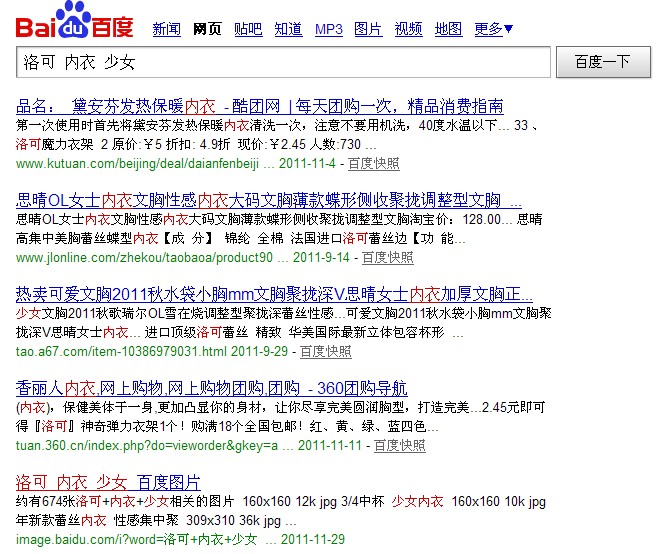The width and height of the screenshot is (659, 554).
Task: Click the URL www.jlonline.com/zhekou/taobaoa
Action: [x=144, y=257]
